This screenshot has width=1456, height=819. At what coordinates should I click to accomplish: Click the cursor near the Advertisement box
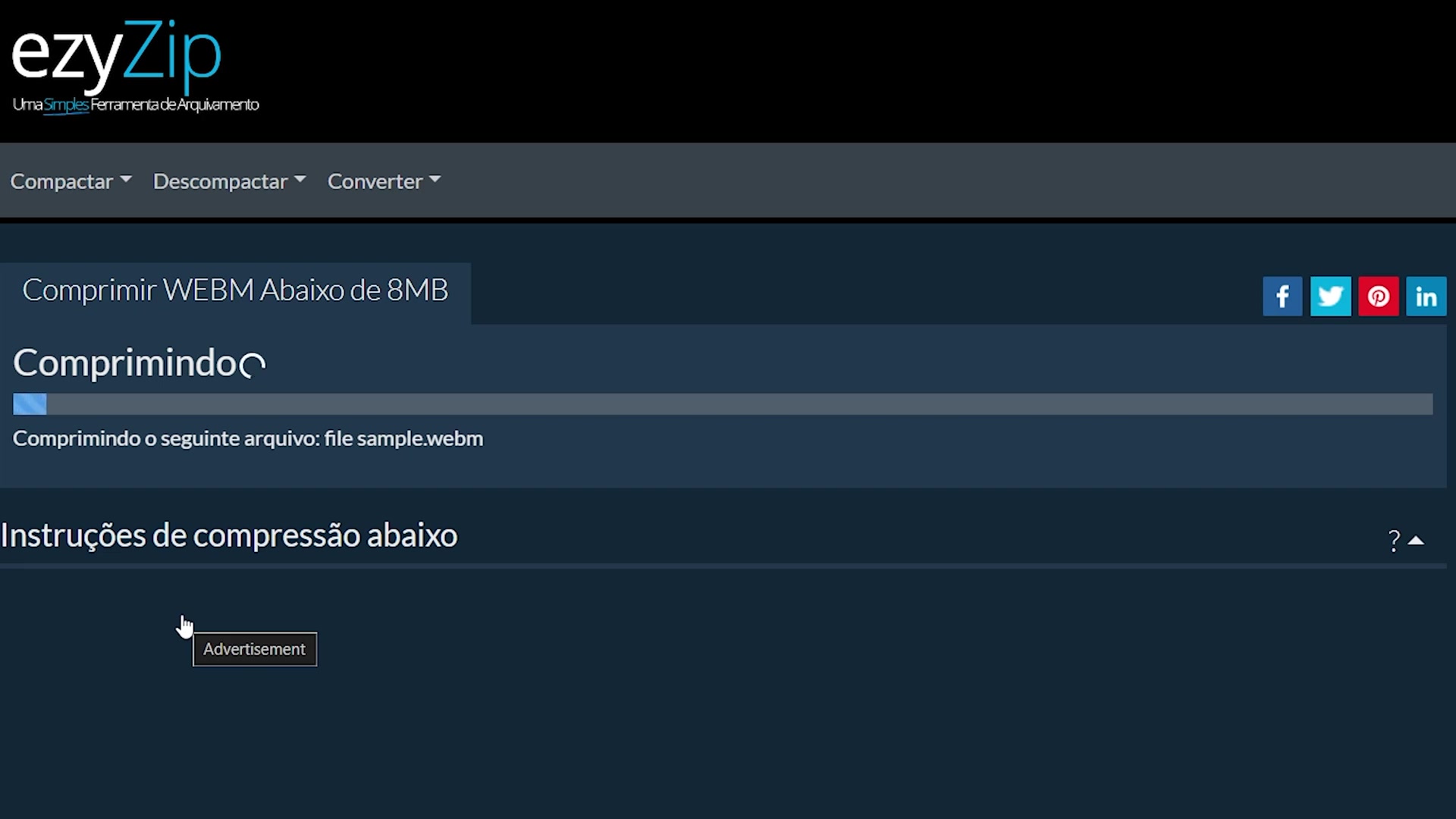185,626
